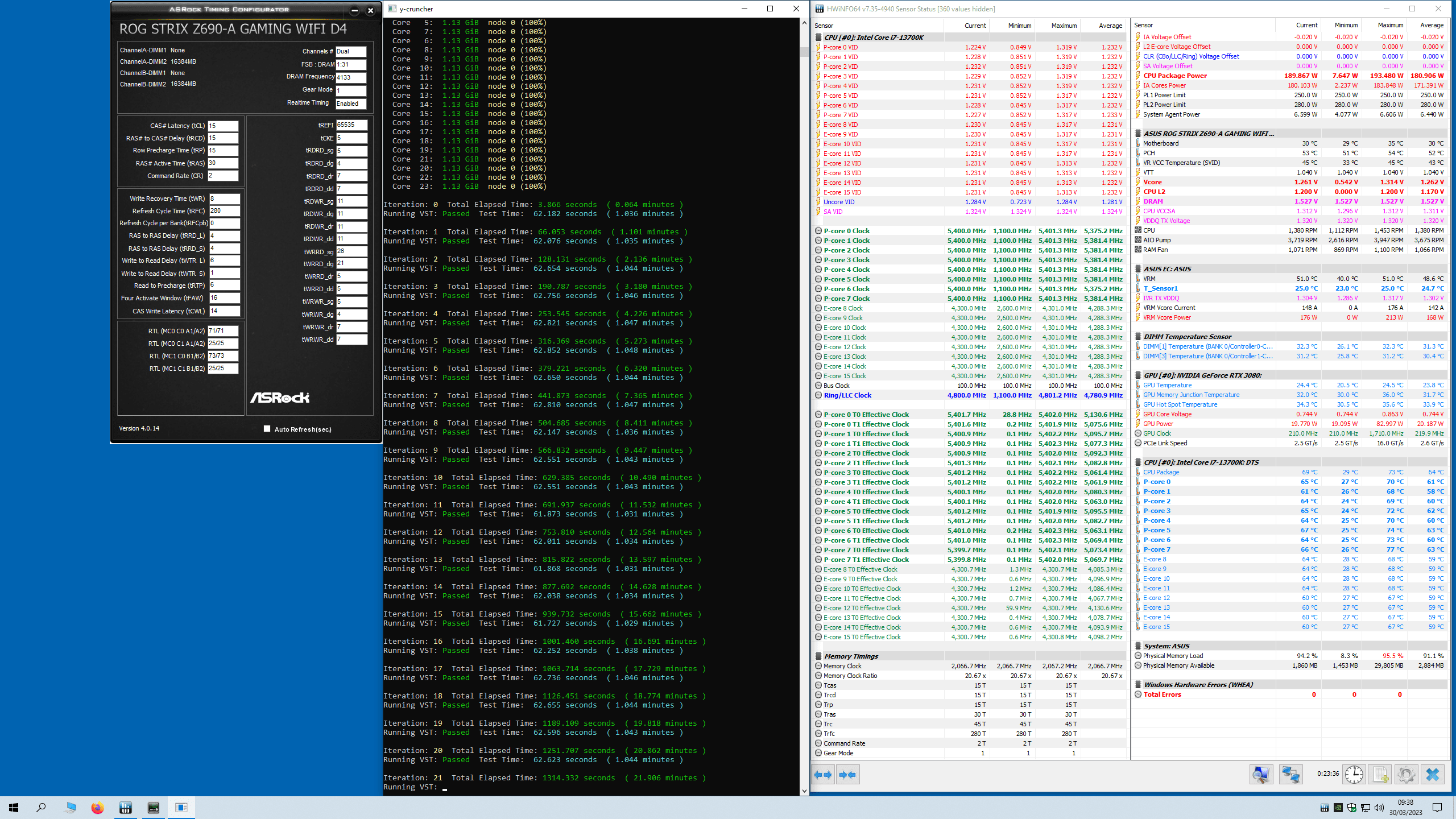
Task: Open Windows Security tray icon
Action: click(x=1352, y=808)
